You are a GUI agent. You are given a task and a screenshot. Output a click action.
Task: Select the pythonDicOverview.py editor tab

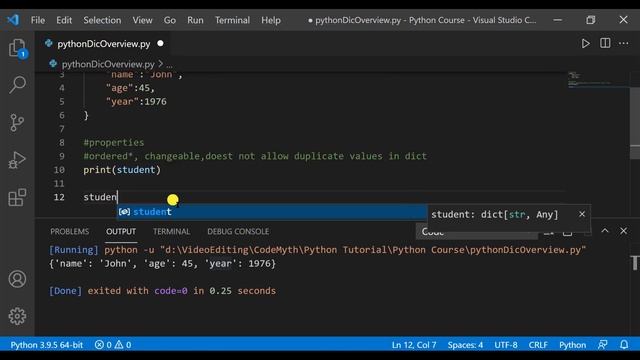coord(104,44)
